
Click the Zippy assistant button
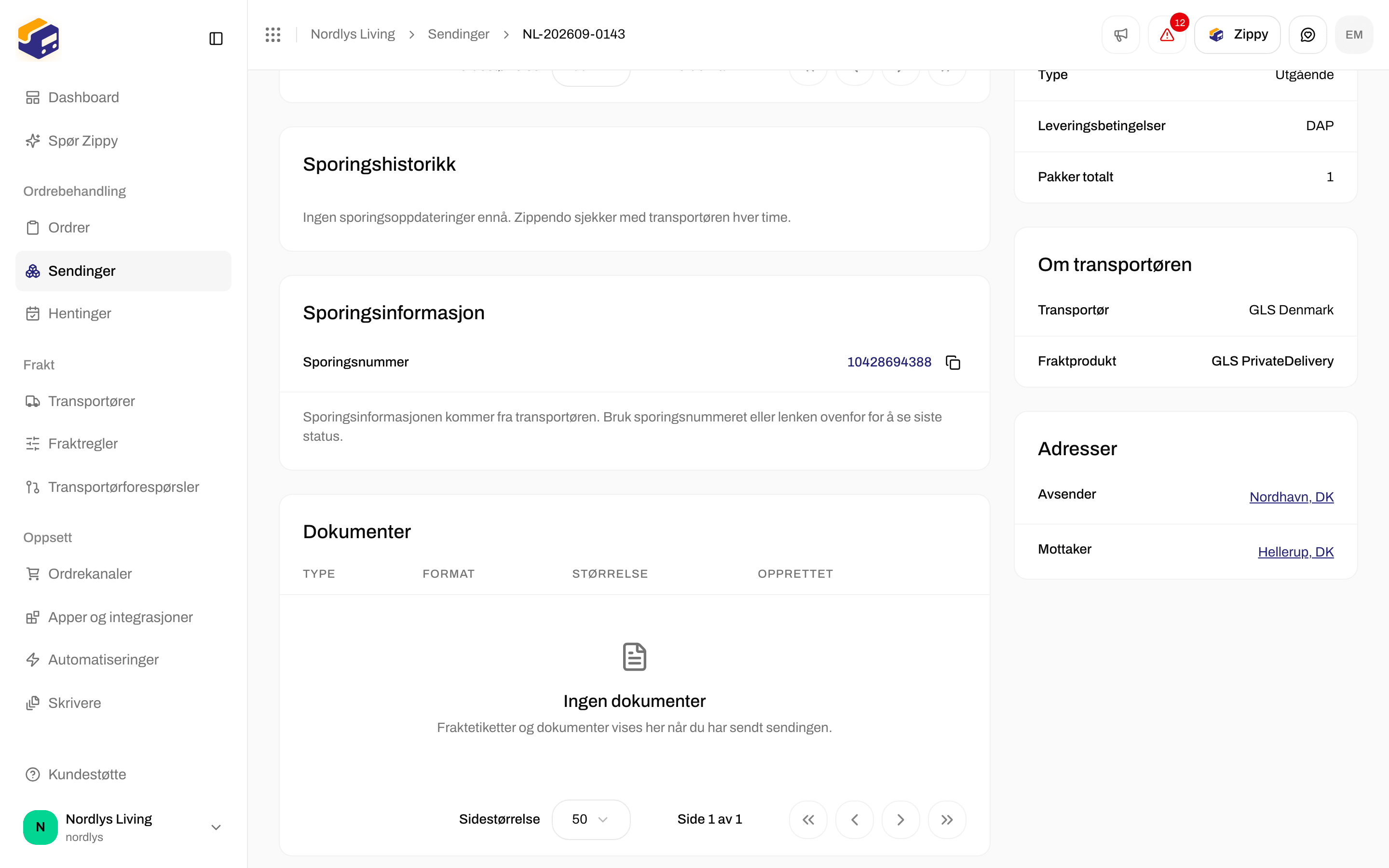tap(1237, 34)
